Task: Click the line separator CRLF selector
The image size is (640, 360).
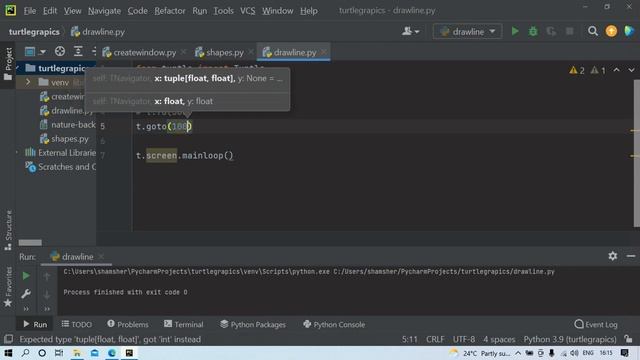Action: tap(435, 339)
